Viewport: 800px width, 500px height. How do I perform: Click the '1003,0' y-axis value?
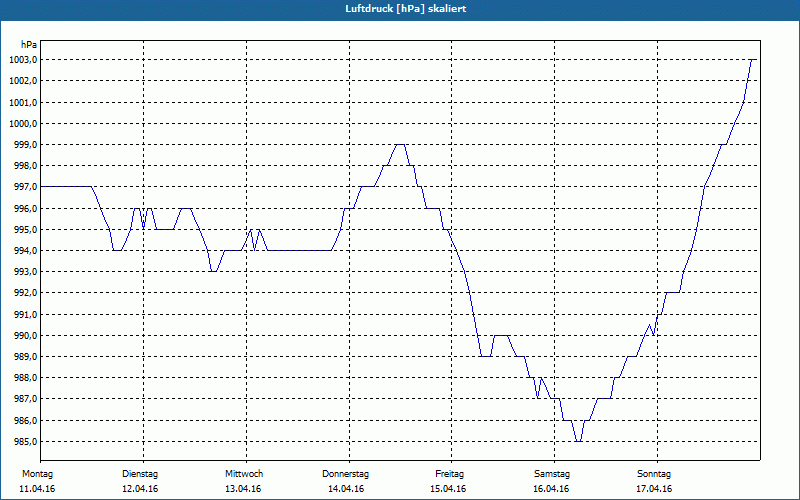tap(23, 60)
